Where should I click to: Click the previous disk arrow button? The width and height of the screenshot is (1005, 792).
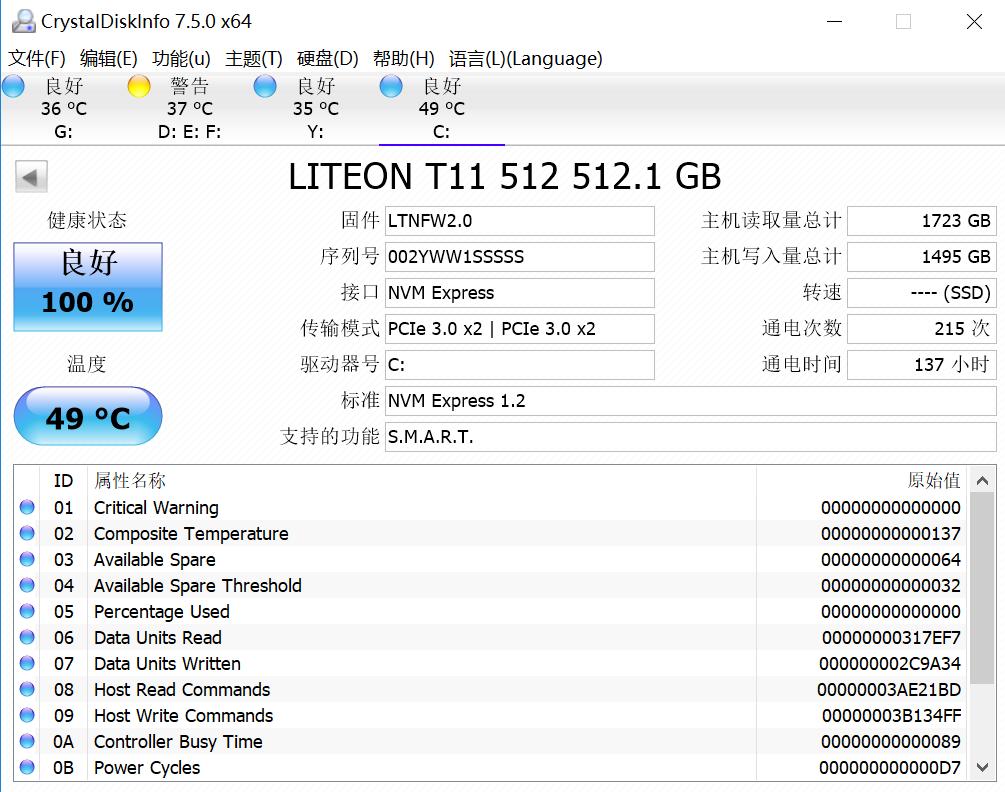point(31,176)
